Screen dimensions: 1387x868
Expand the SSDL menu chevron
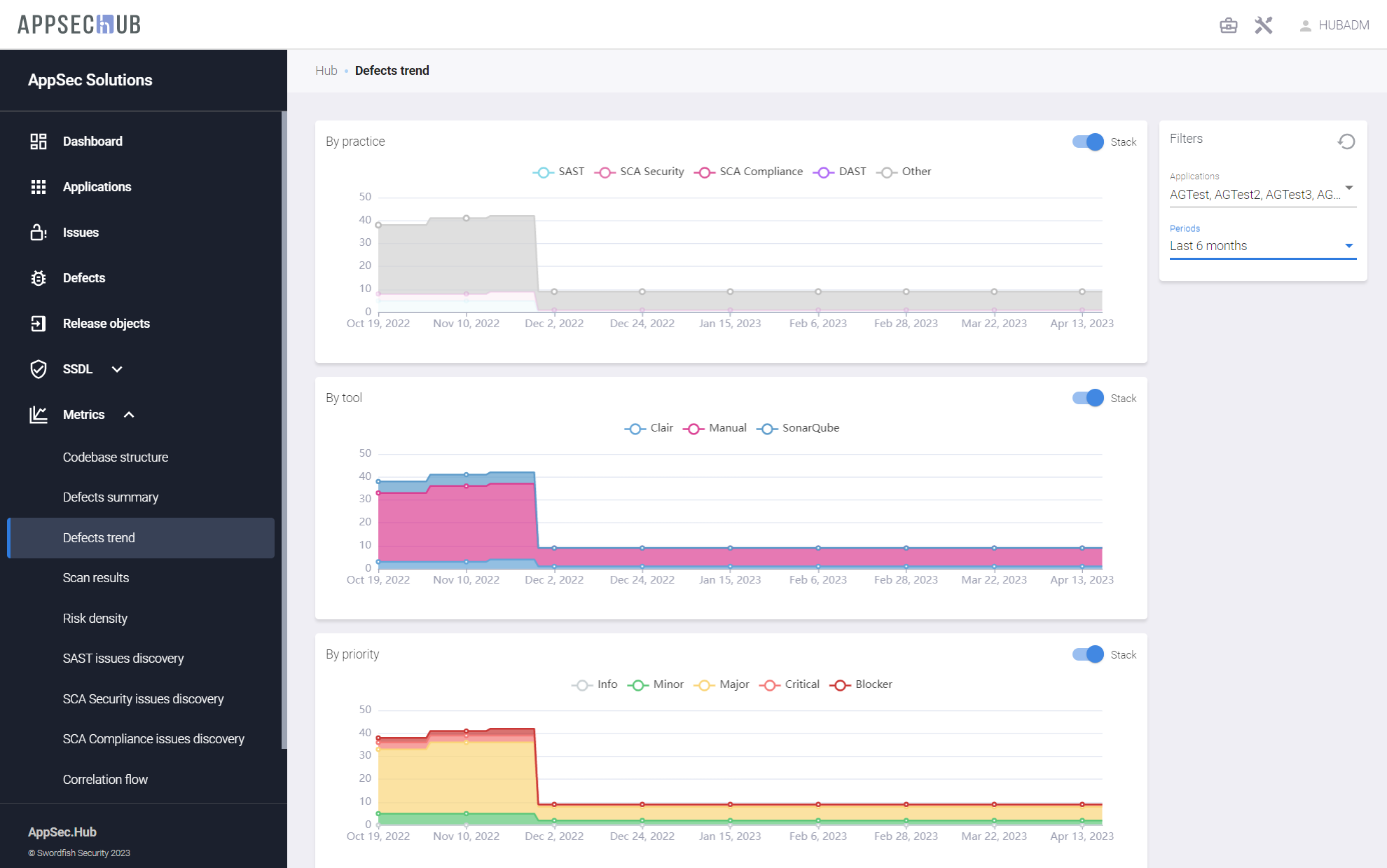coord(117,369)
